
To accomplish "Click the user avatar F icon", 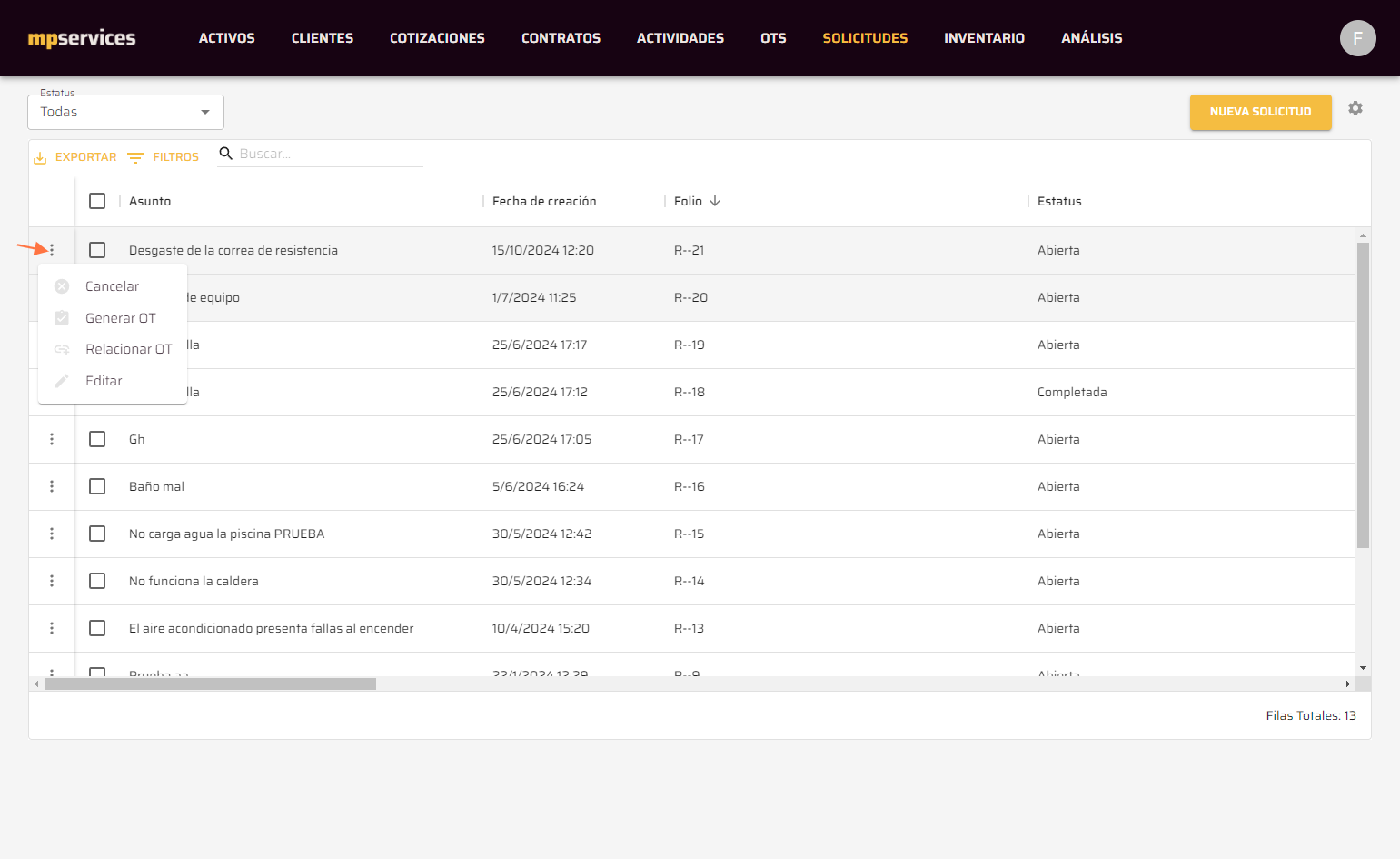I will click(1357, 38).
